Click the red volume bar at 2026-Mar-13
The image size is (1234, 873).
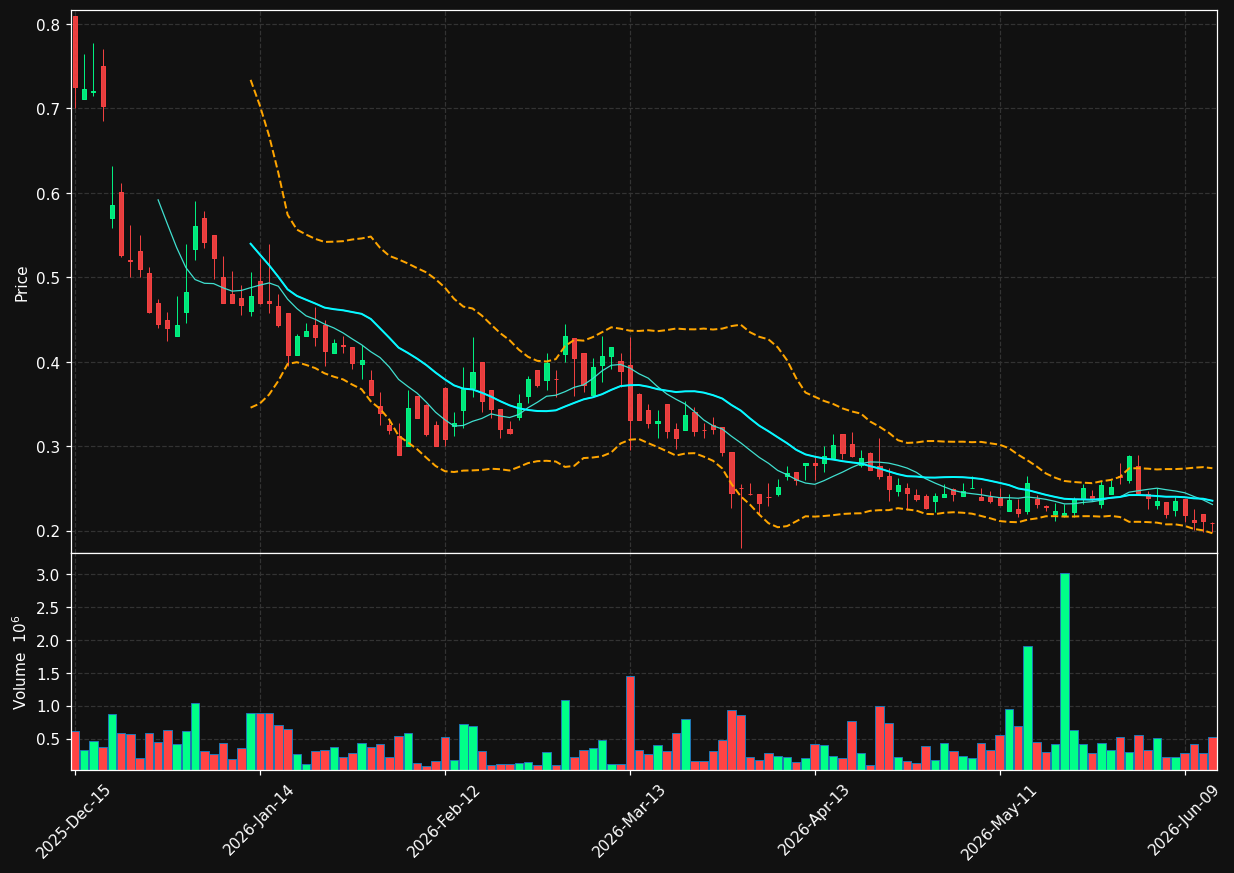pyautogui.click(x=630, y=723)
